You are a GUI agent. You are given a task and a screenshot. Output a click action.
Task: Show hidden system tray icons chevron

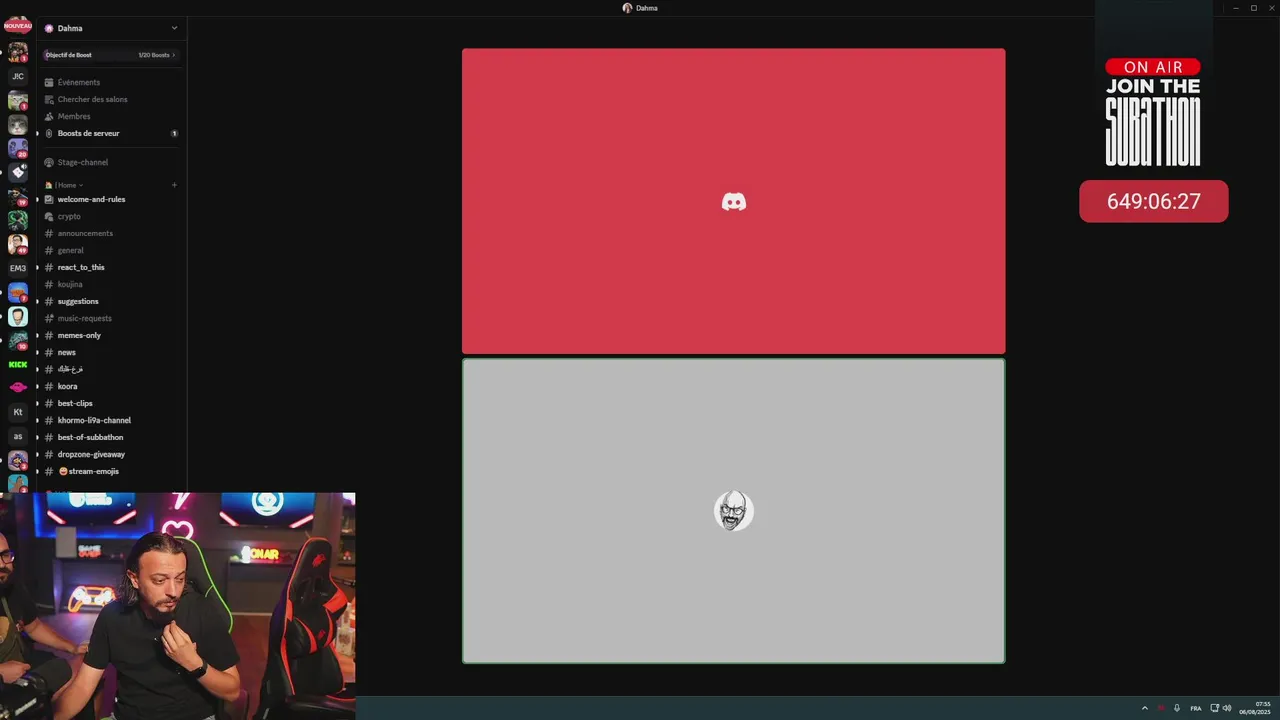1145,708
